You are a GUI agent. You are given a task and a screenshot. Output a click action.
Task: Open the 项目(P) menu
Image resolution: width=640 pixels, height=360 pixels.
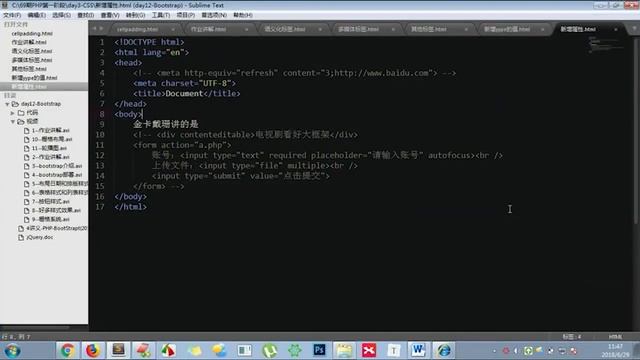point(185,15)
